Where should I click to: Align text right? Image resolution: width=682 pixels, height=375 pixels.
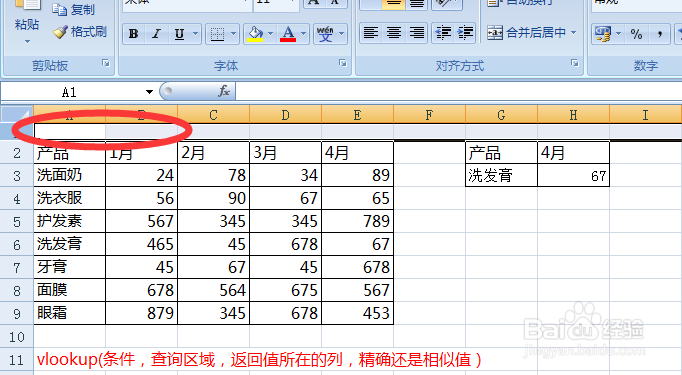click(417, 33)
